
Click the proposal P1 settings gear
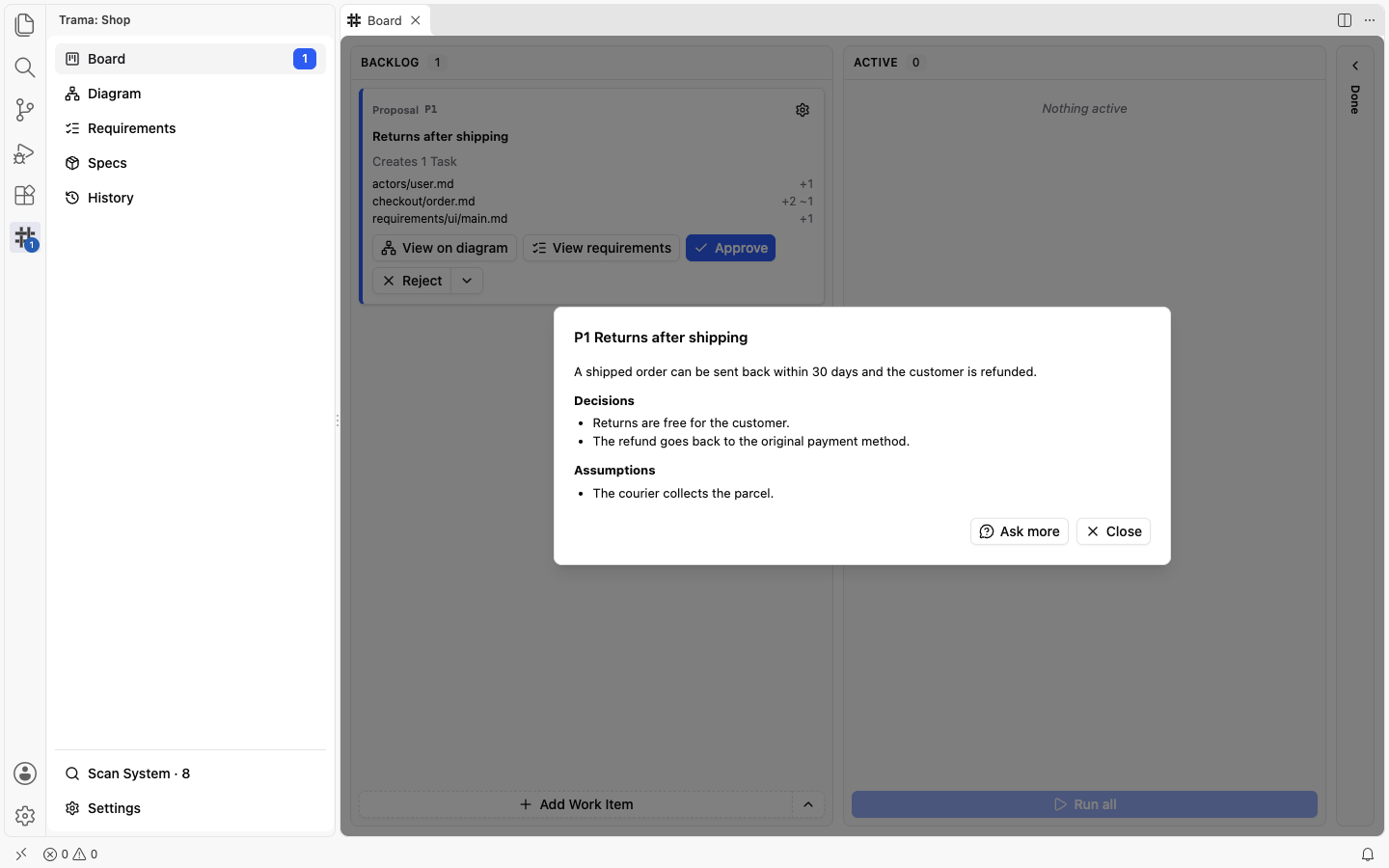(x=803, y=110)
